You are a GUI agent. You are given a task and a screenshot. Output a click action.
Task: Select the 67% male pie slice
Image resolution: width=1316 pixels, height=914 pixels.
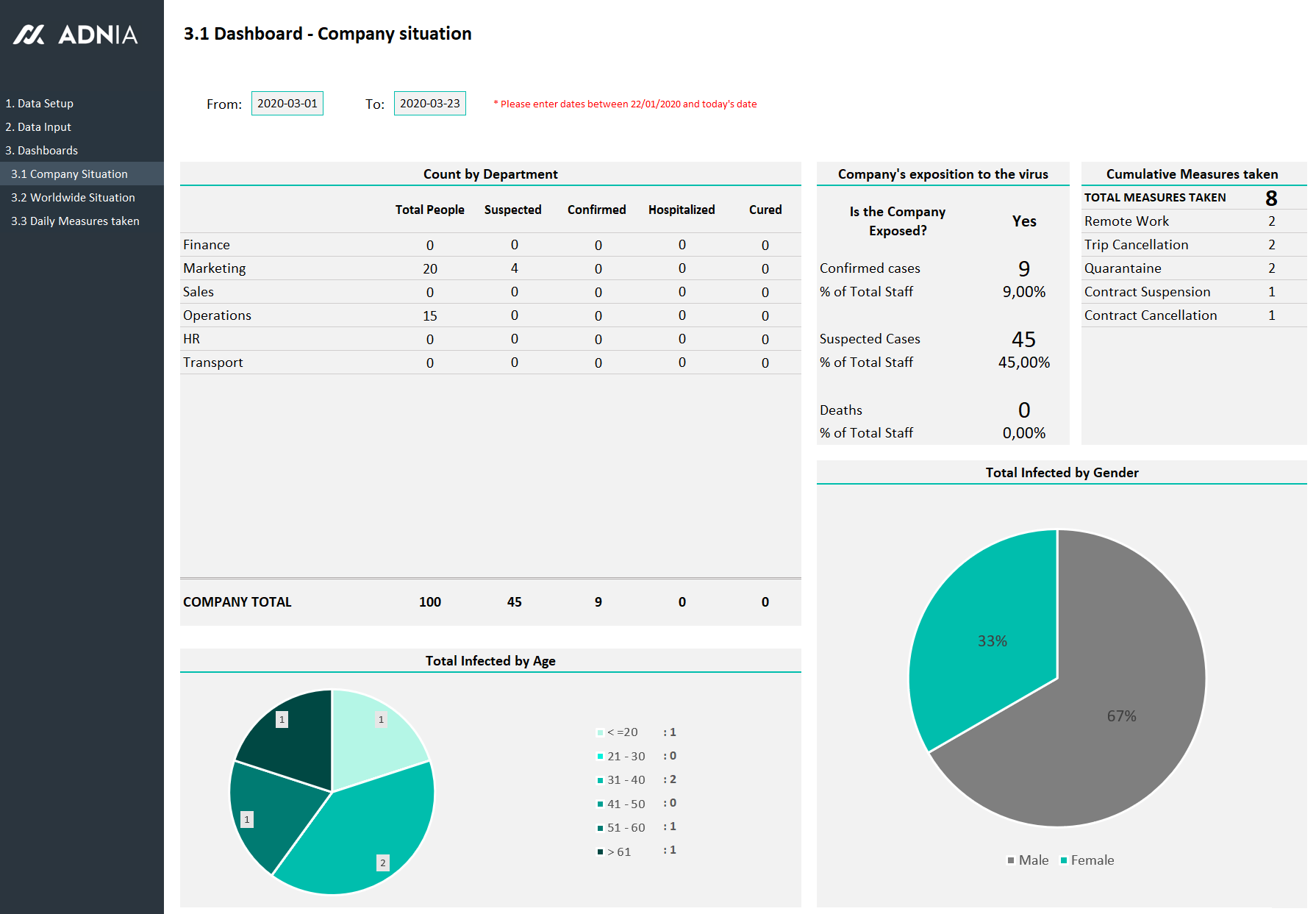(x=1117, y=721)
